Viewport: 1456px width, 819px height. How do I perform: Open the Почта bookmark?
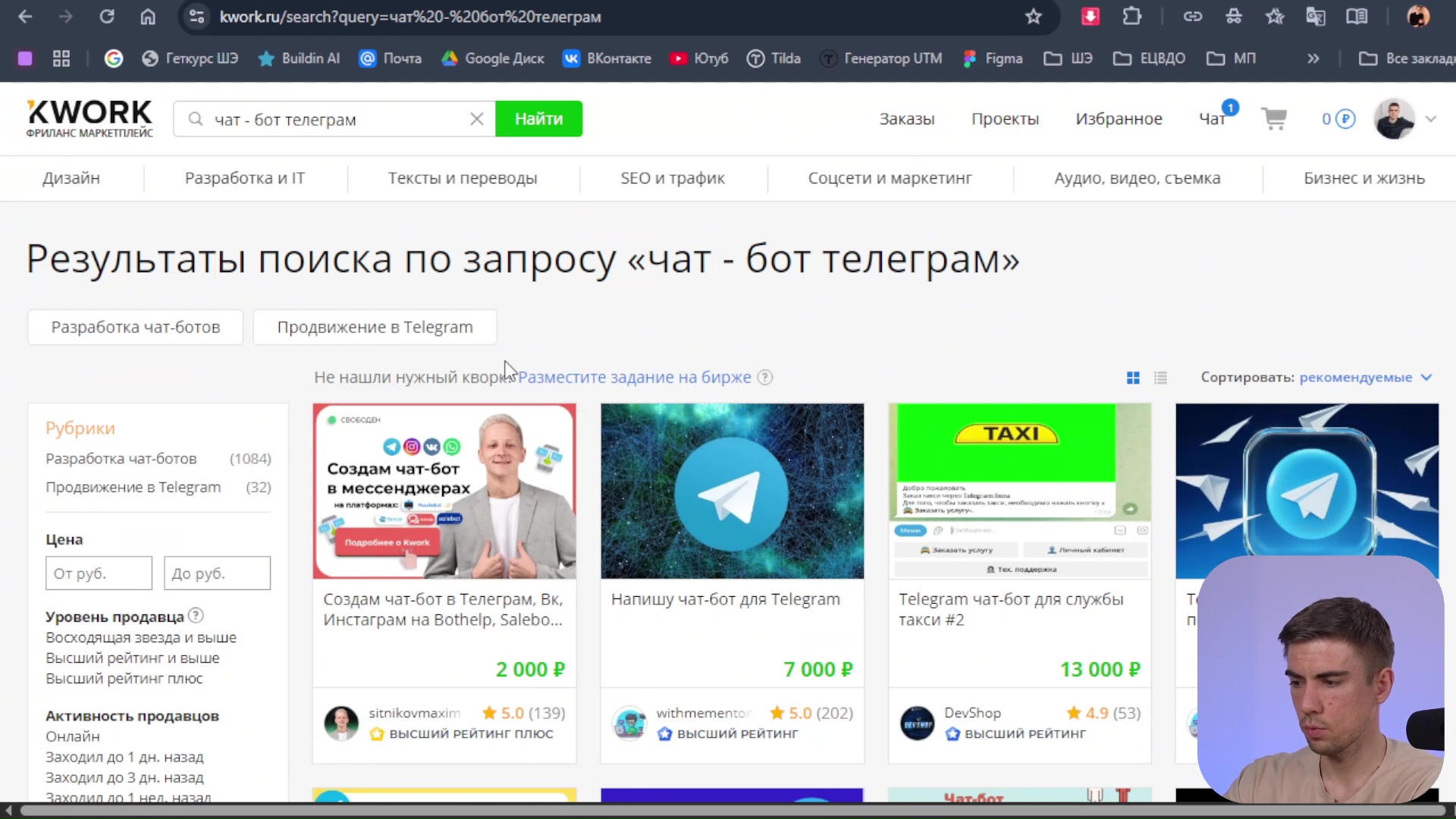(x=391, y=58)
